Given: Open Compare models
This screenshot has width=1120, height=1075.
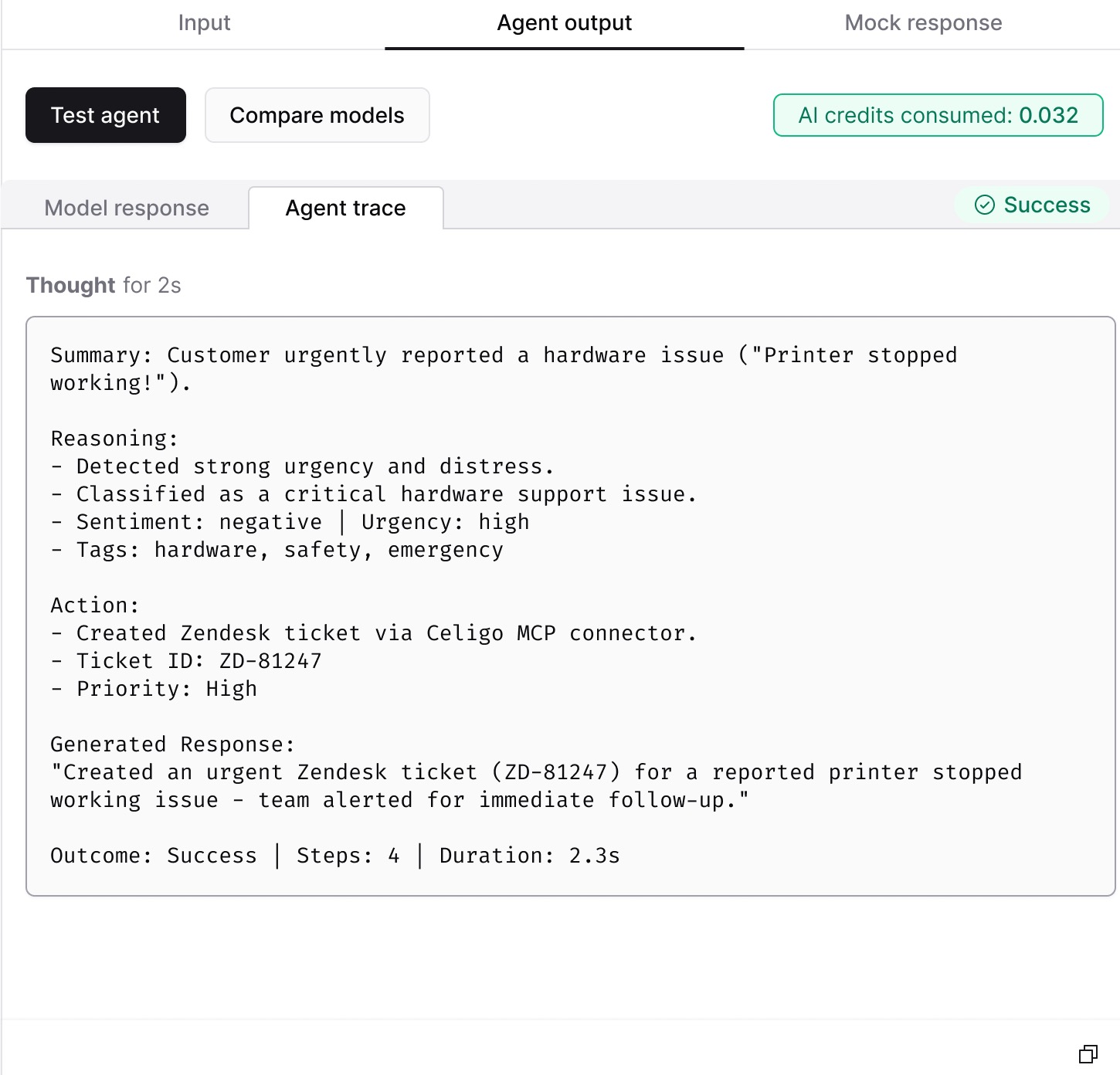Looking at the screenshot, I should coord(317,115).
